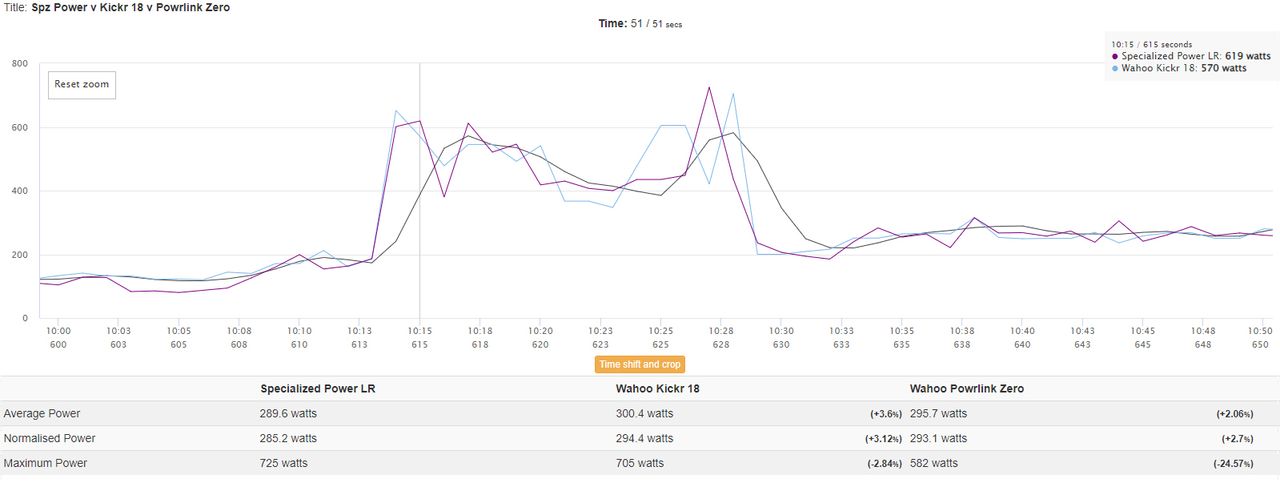Click the purple 725 watt peak on the chart

[709, 87]
